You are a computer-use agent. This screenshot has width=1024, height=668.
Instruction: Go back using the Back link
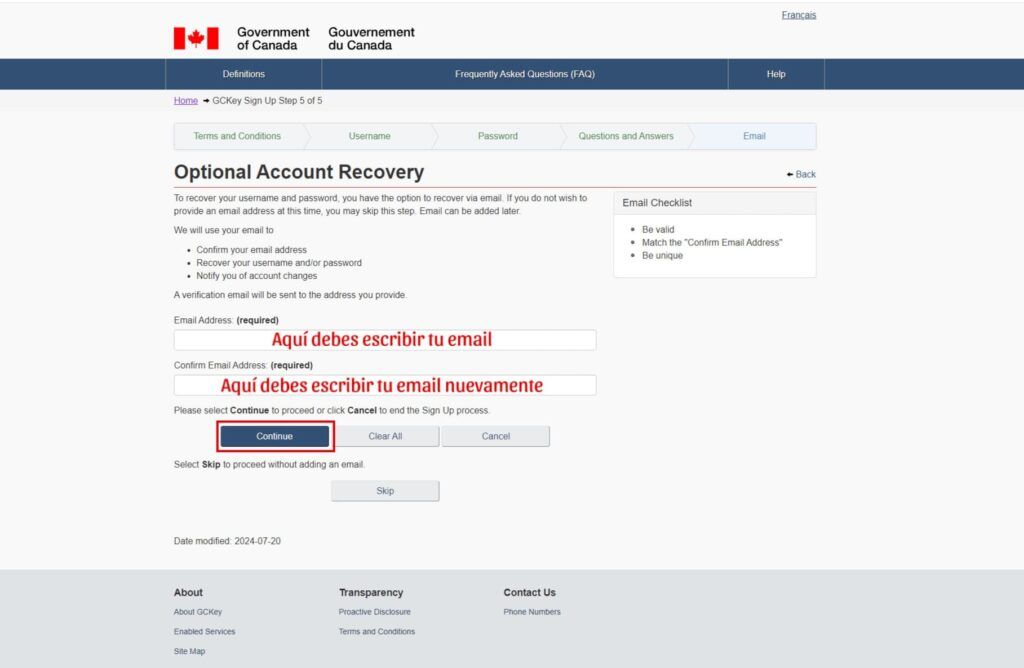pos(801,174)
